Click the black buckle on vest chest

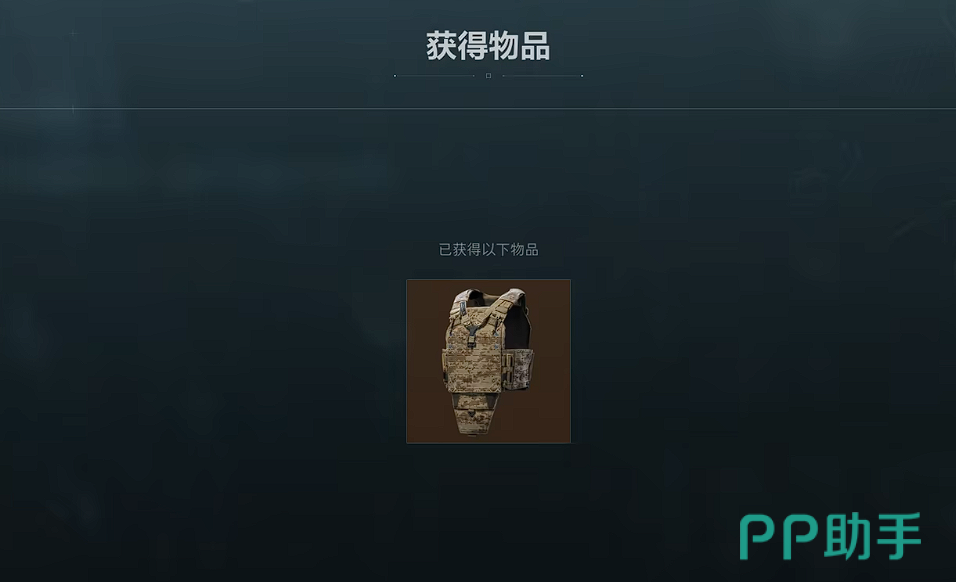[471, 337]
